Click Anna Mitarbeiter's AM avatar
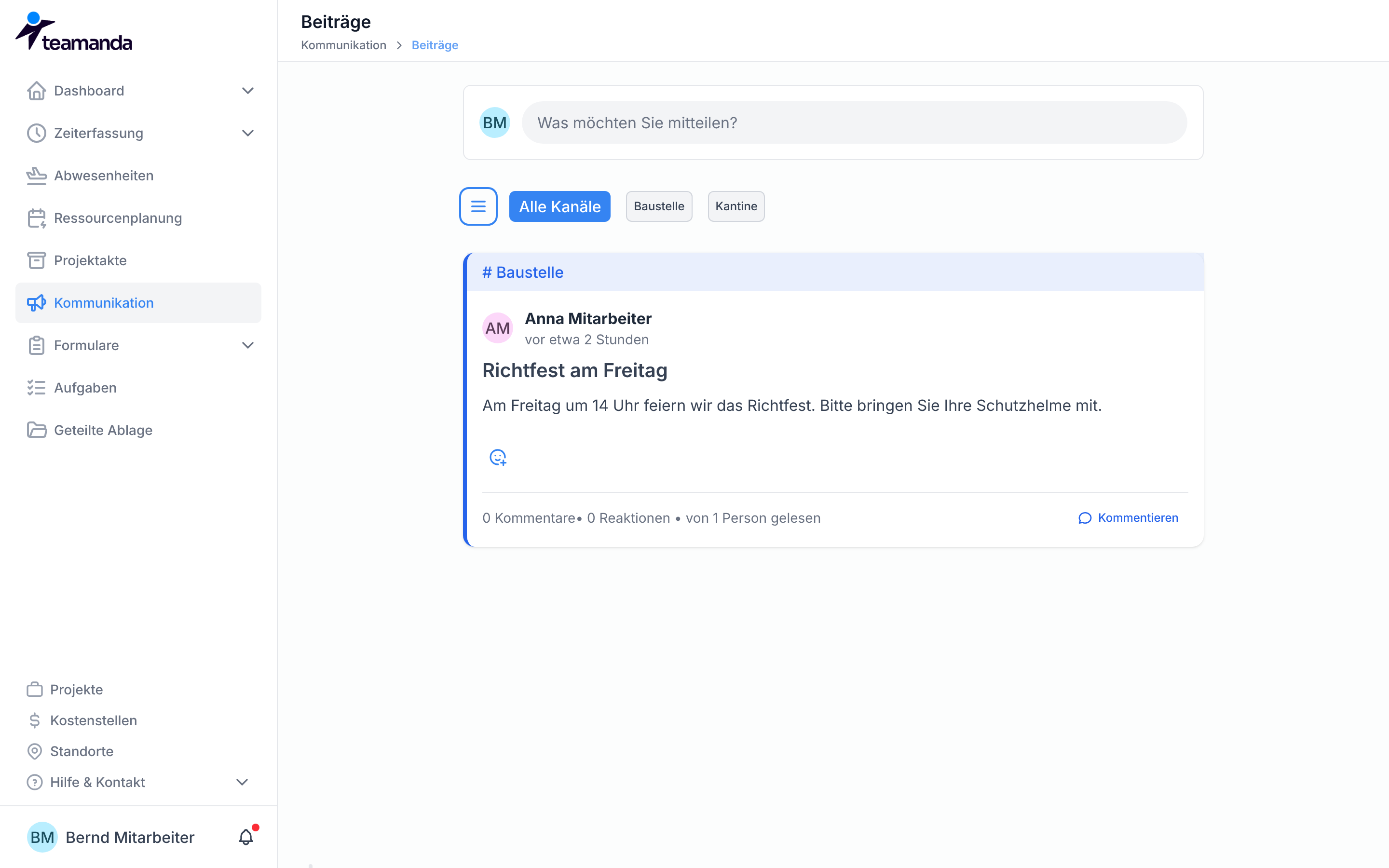Viewport: 1389px width, 868px height. tap(498, 328)
